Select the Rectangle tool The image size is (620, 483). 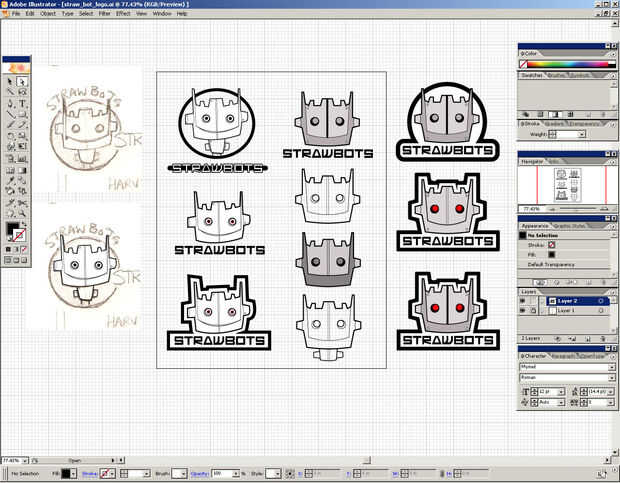pos(22,115)
